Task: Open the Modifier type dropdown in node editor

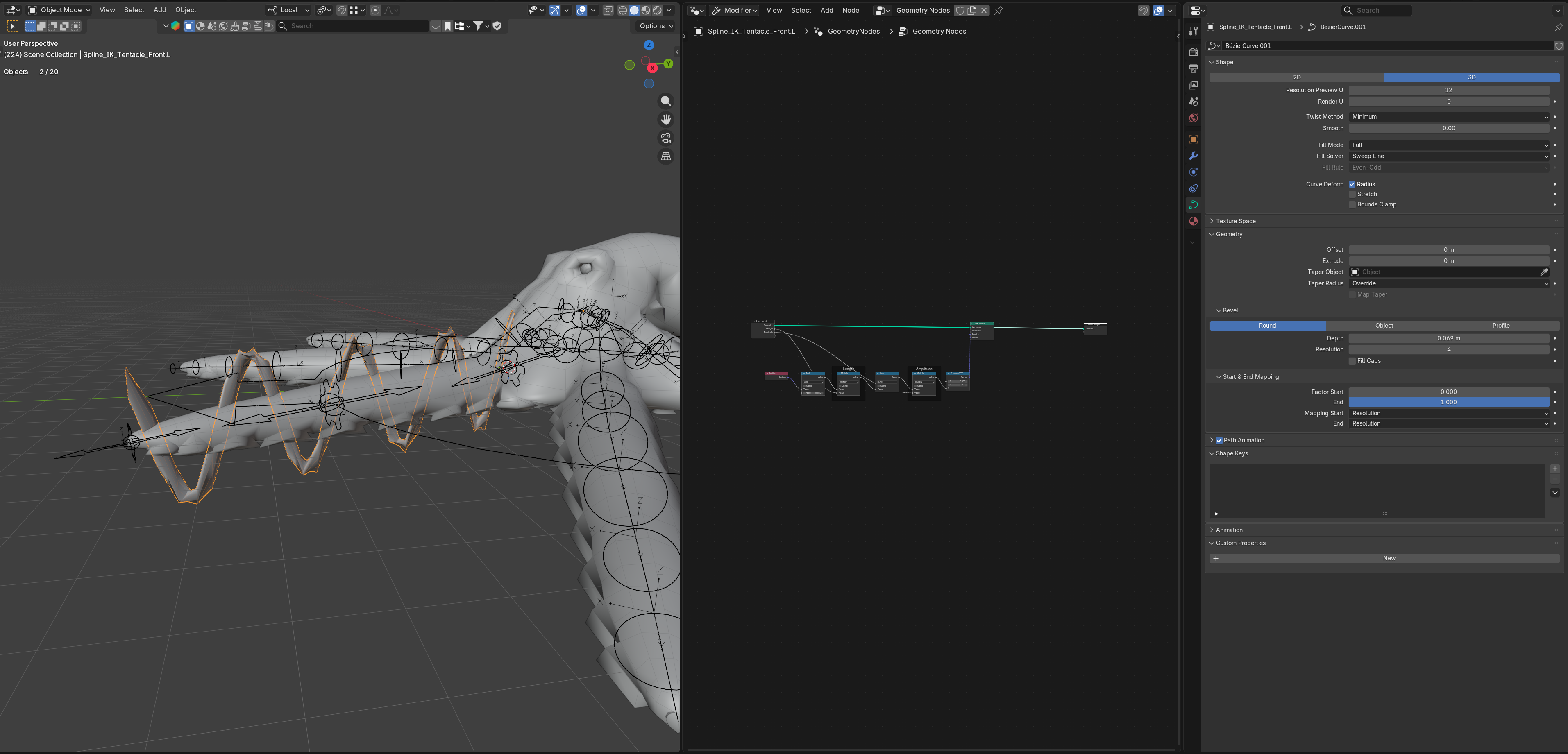Action: [x=735, y=10]
